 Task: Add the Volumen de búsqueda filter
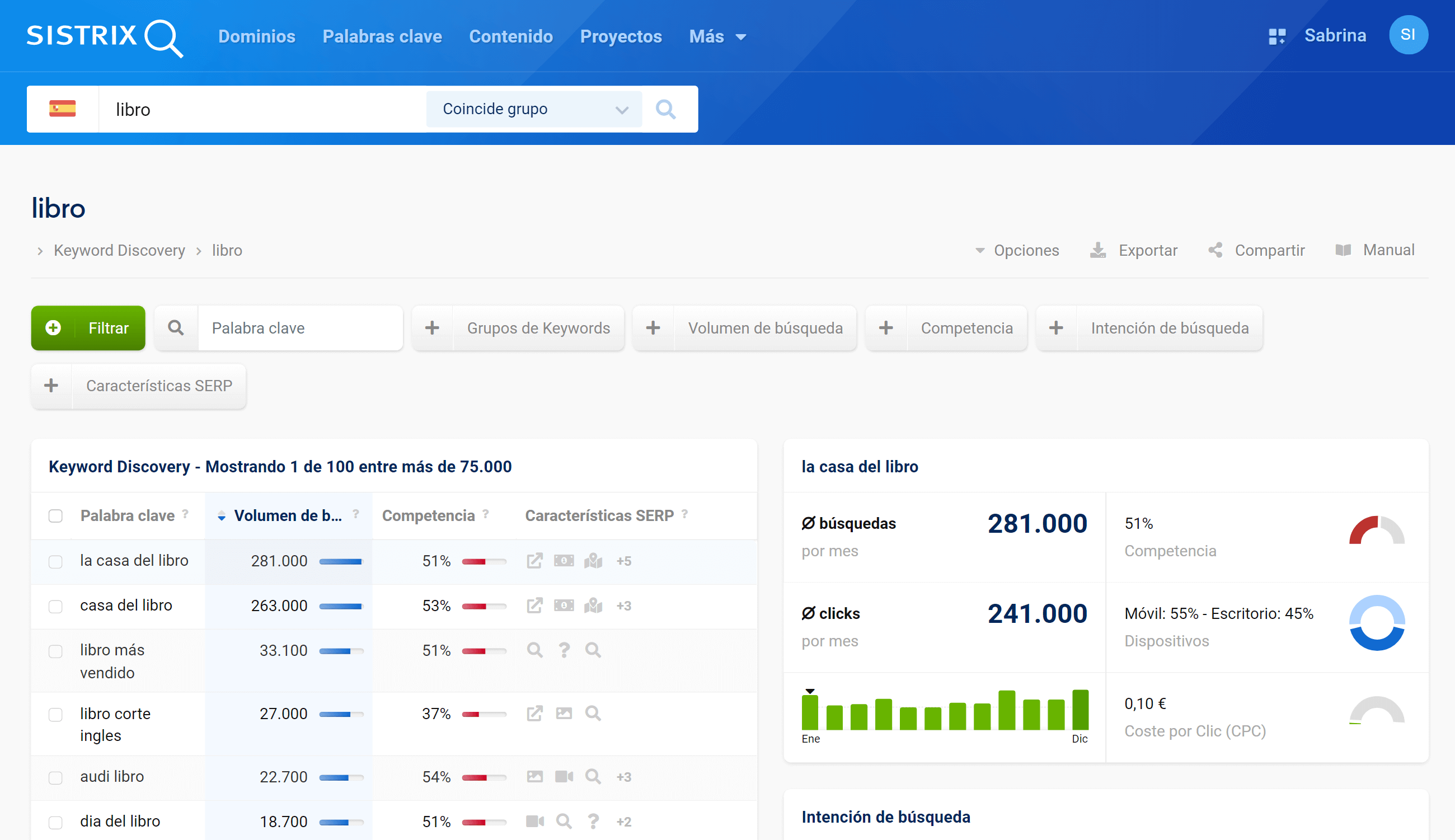pyautogui.click(x=744, y=328)
